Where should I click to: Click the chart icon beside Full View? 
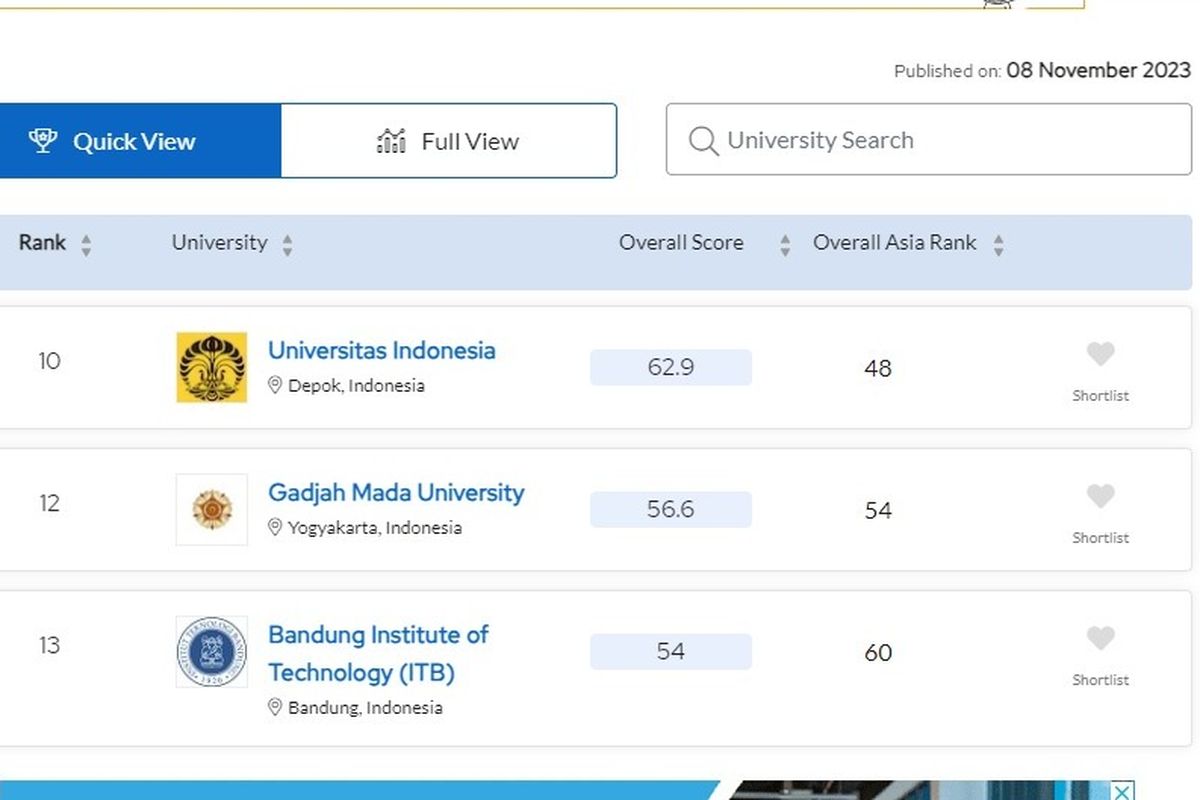(390, 140)
